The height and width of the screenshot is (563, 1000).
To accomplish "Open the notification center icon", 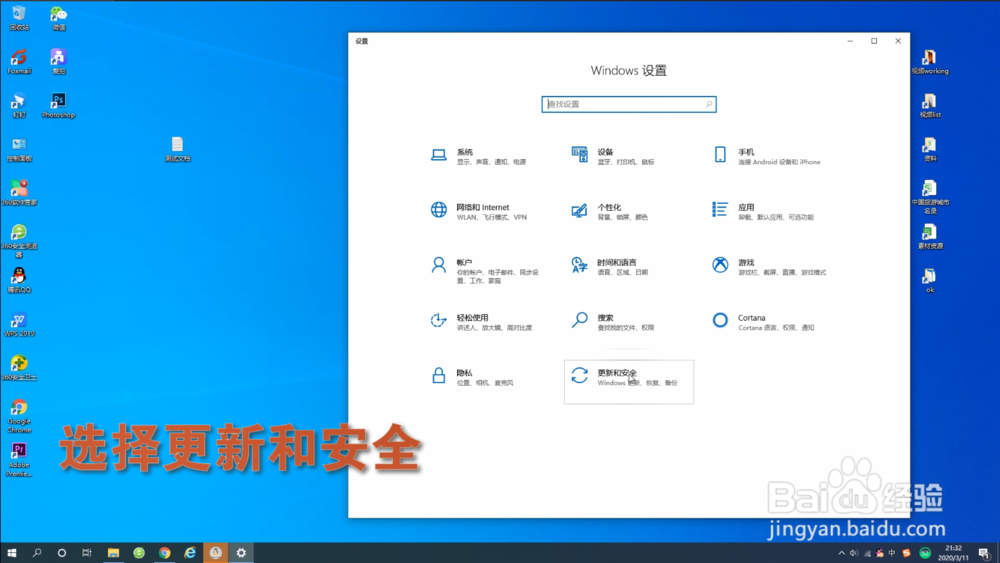I will (x=984, y=553).
